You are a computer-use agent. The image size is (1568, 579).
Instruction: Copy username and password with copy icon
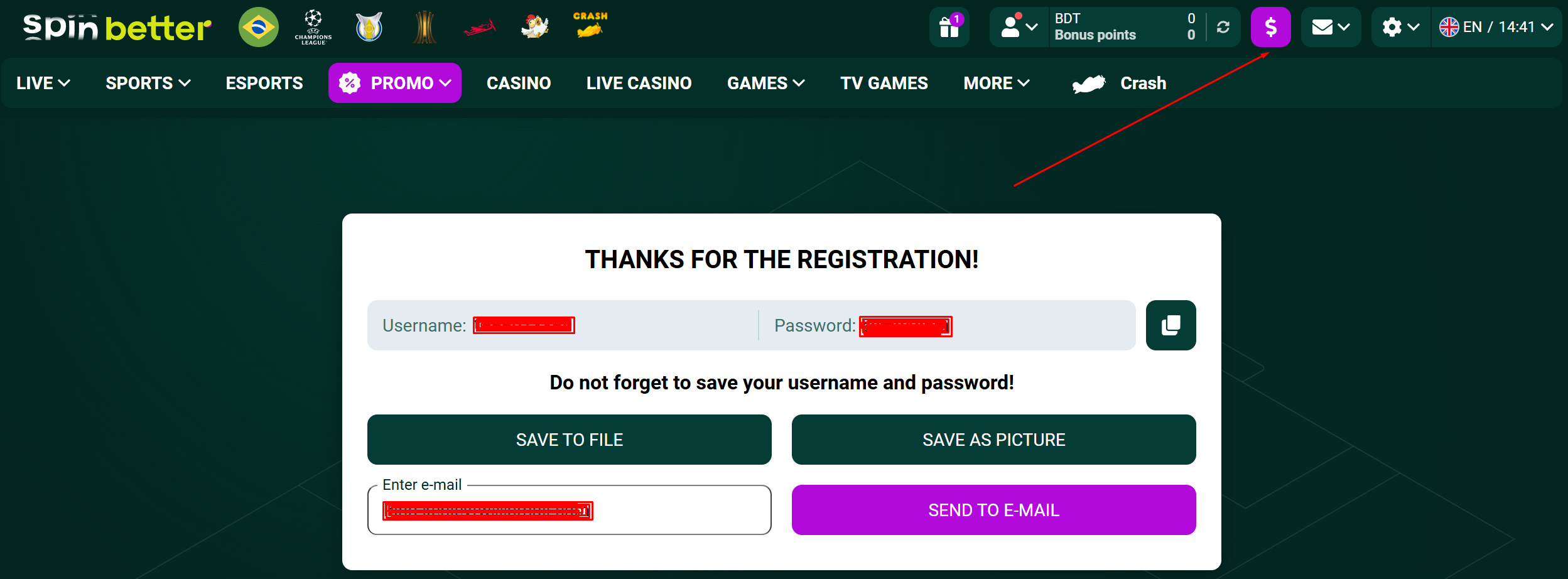tap(1170, 325)
